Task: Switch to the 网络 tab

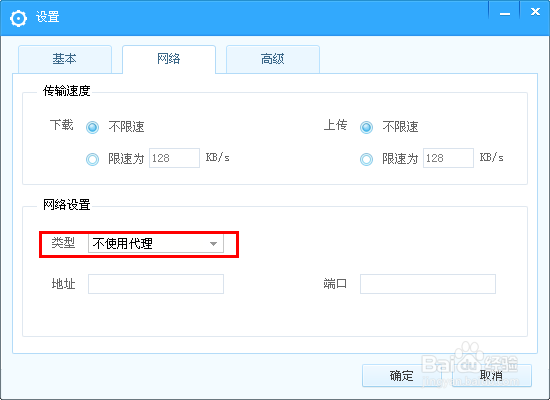Action: (x=169, y=59)
